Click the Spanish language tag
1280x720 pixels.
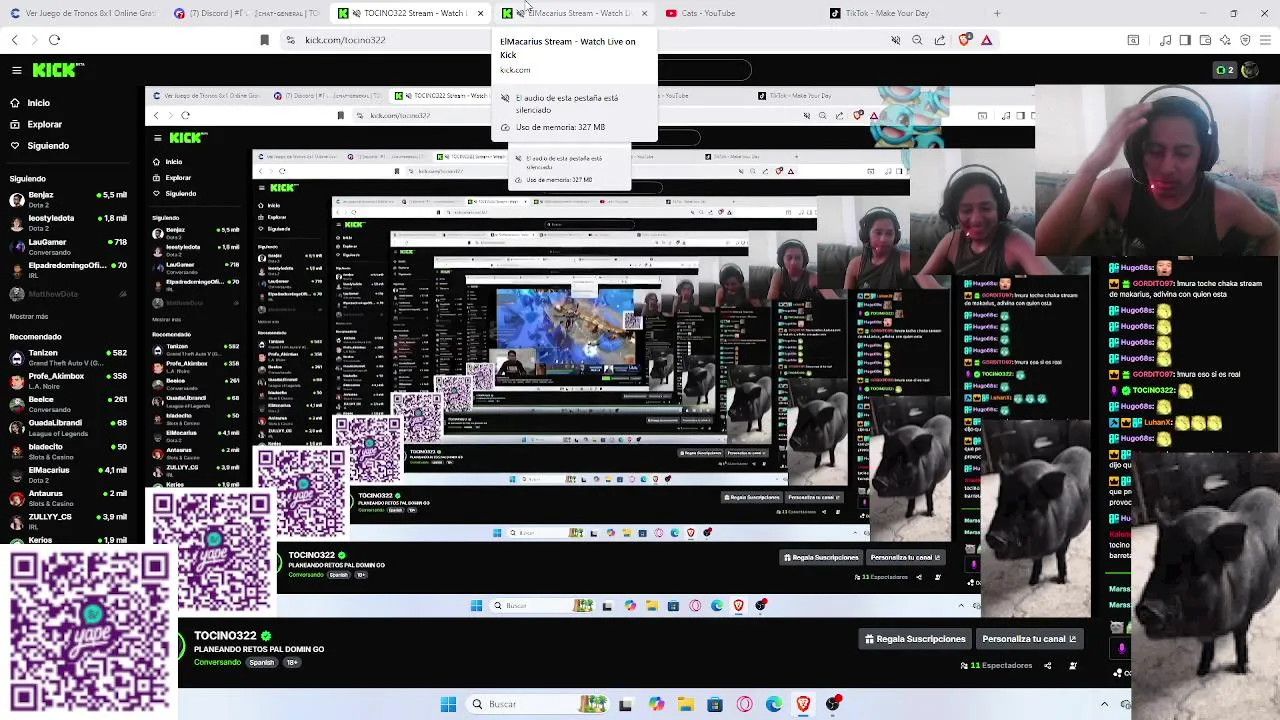coord(261,662)
